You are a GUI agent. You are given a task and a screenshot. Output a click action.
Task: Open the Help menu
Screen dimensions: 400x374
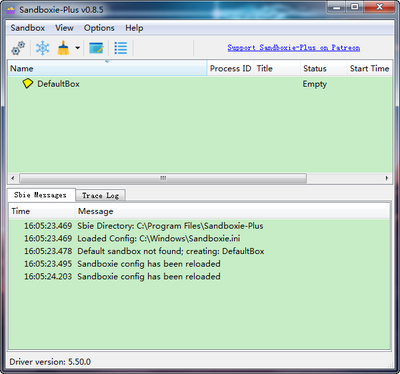pyautogui.click(x=134, y=28)
